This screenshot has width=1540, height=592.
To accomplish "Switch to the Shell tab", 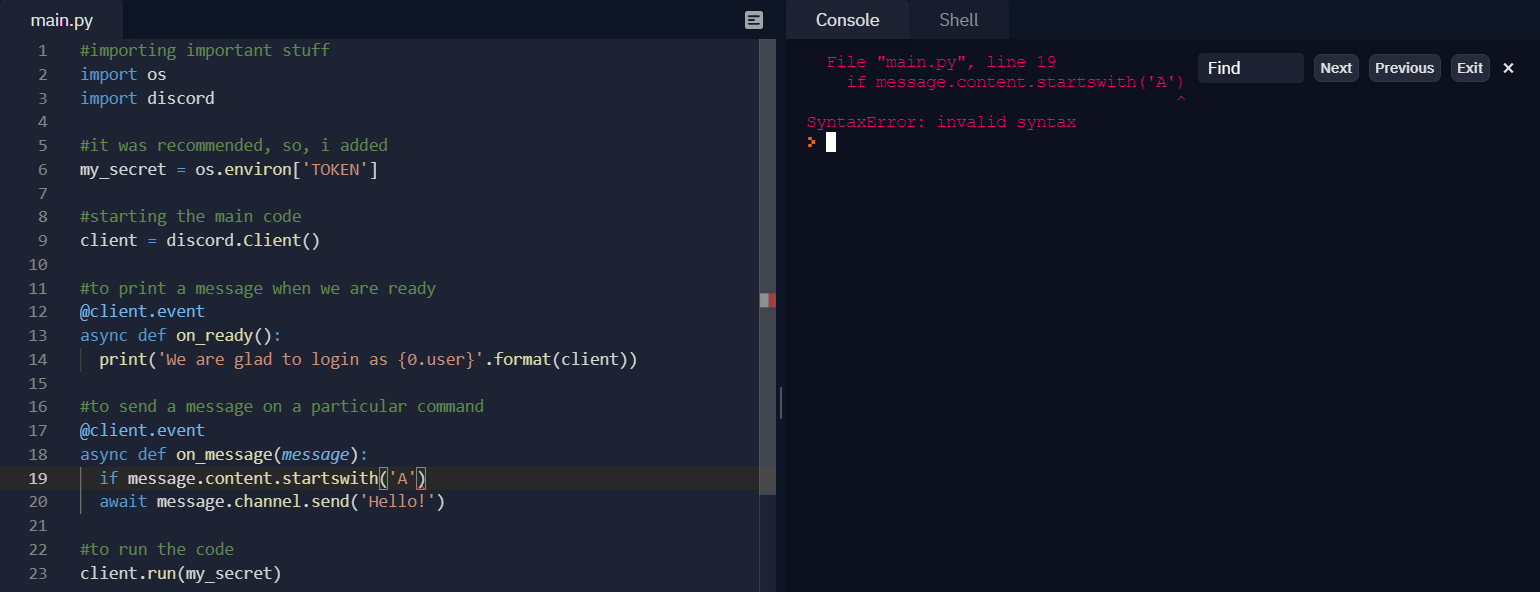I will pyautogui.click(x=959, y=20).
